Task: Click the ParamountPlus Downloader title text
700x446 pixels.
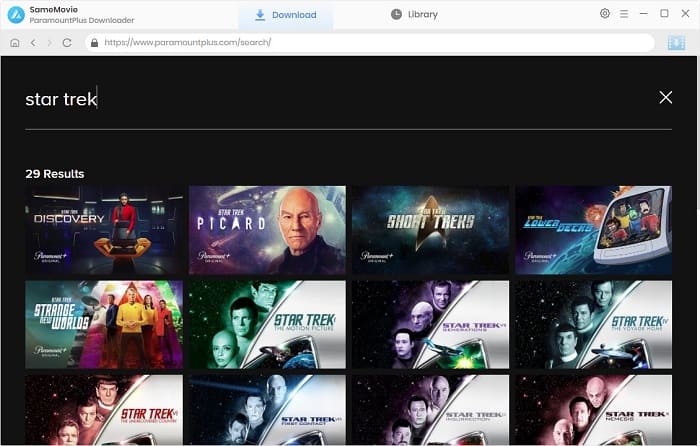Action: 82,21
